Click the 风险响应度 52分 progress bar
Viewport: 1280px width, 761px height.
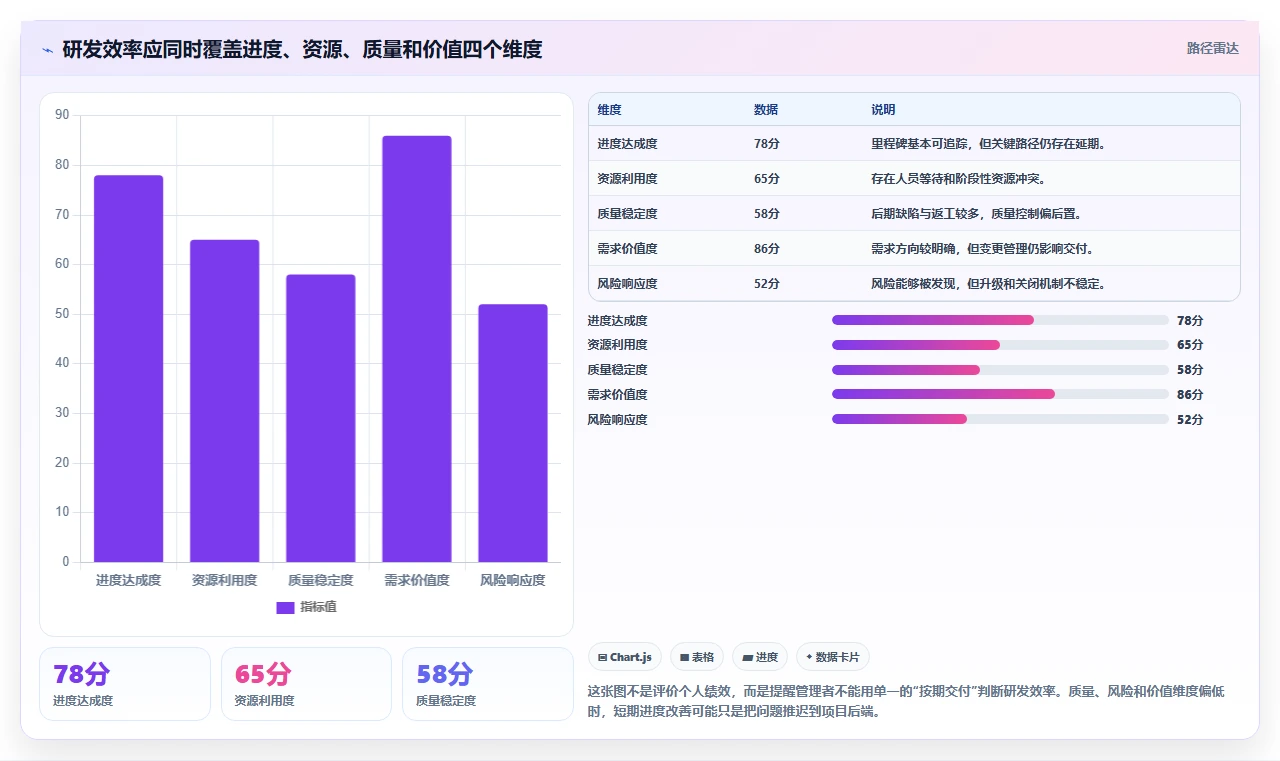coord(1000,419)
